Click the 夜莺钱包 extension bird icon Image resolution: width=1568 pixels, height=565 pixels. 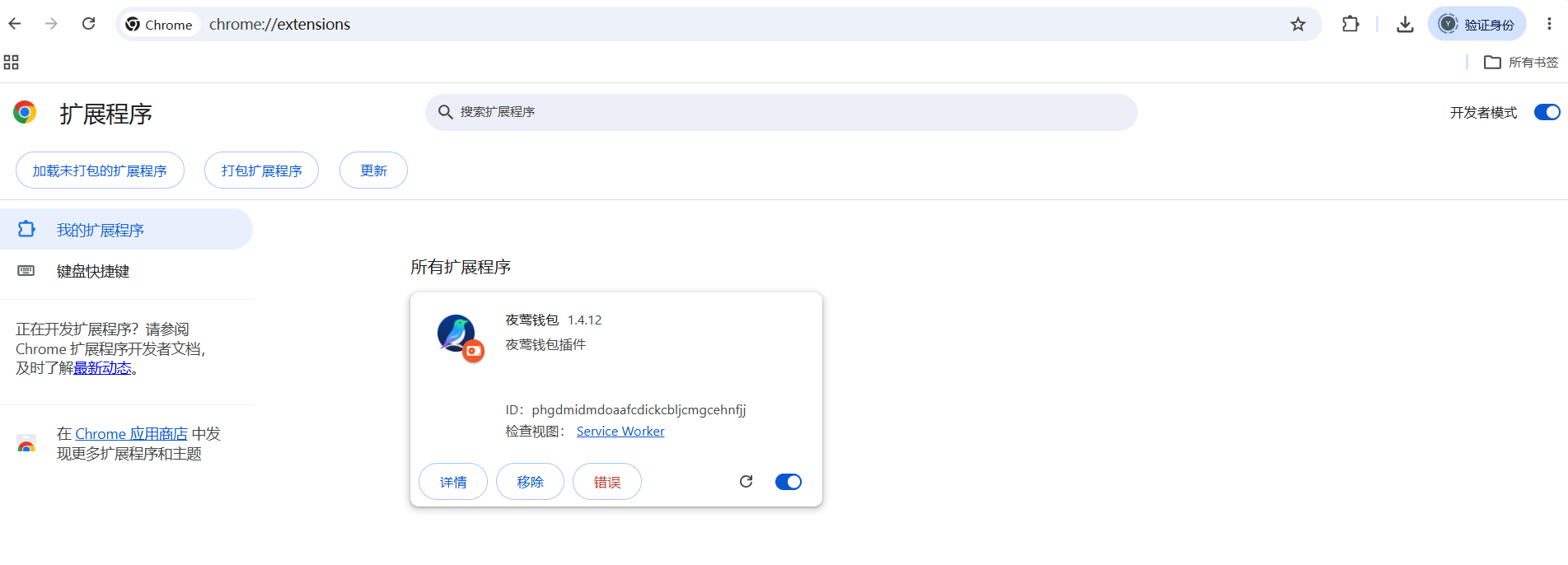(456, 333)
